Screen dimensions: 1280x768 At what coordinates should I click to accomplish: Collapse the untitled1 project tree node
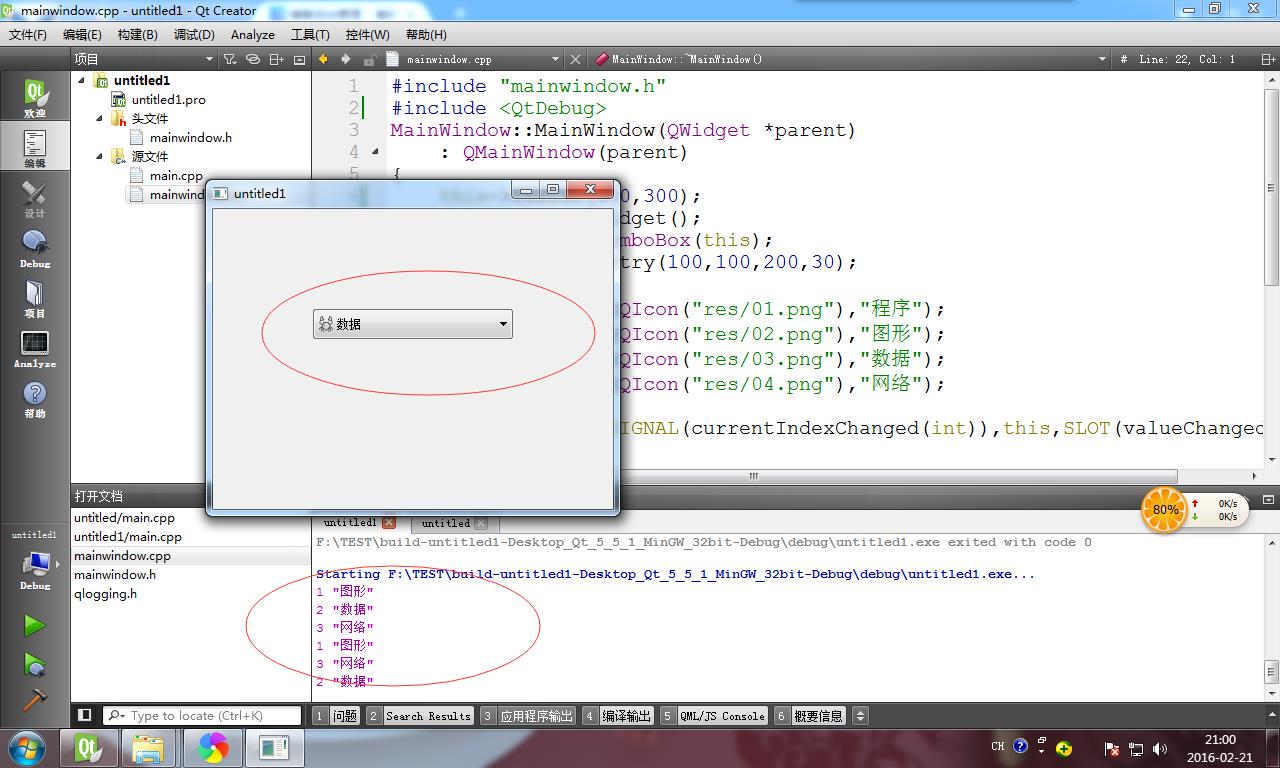pyautogui.click(x=82, y=80)
